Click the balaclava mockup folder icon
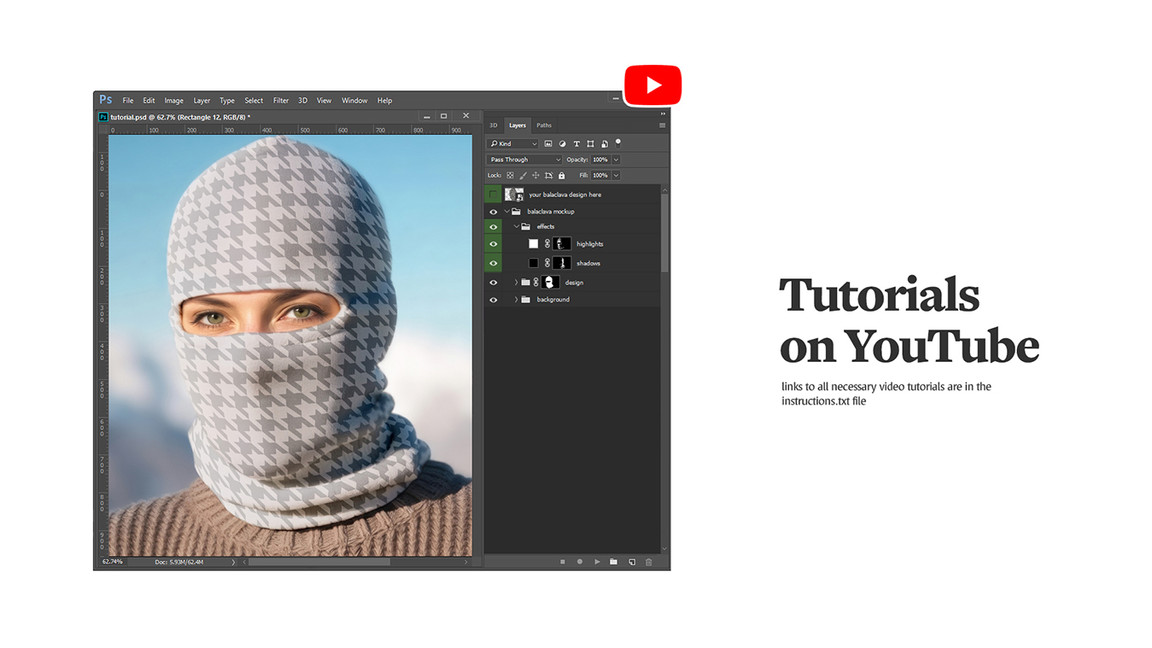1152x648 pixels. click(516, 212)
